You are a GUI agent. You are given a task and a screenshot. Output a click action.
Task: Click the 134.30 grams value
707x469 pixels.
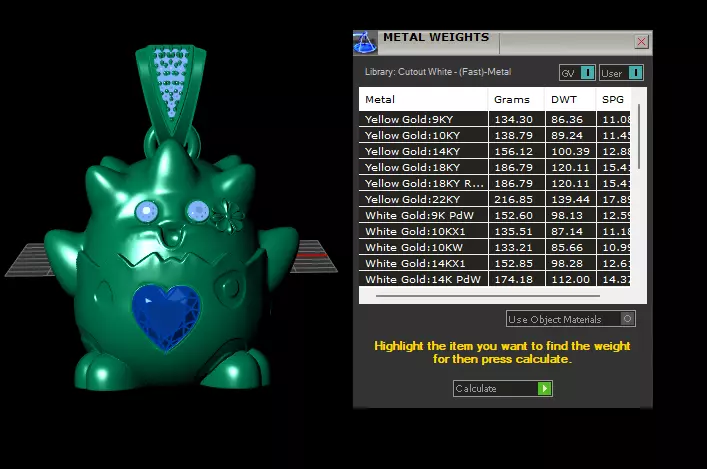[514, 120]
